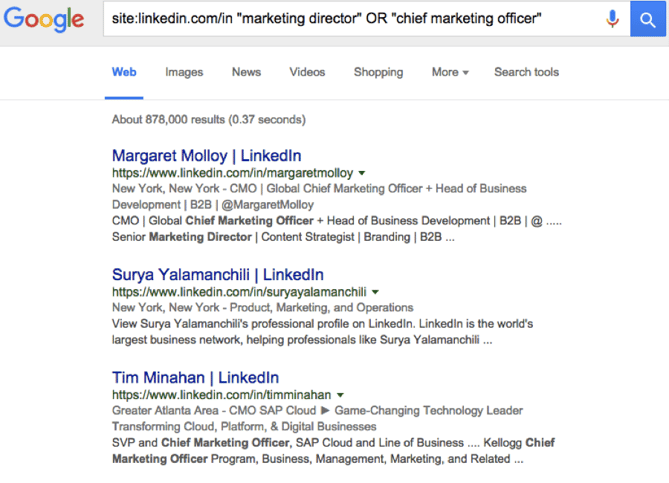Viewport: 669px width, 483px height.
Task: Open Search tools options
Action: click(x=526, y=72)
